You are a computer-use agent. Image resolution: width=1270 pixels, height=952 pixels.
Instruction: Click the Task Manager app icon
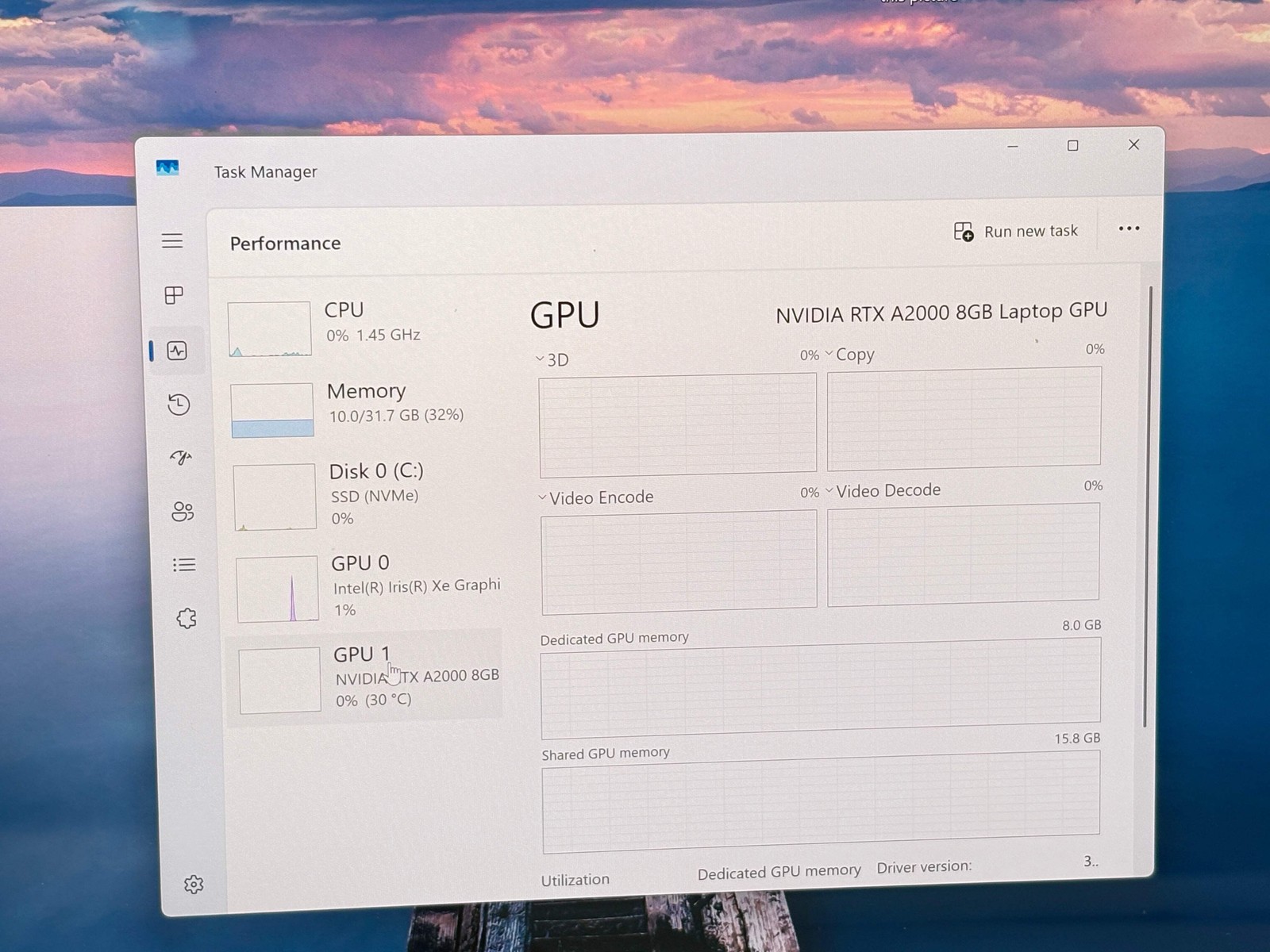(x=167, y=167)
